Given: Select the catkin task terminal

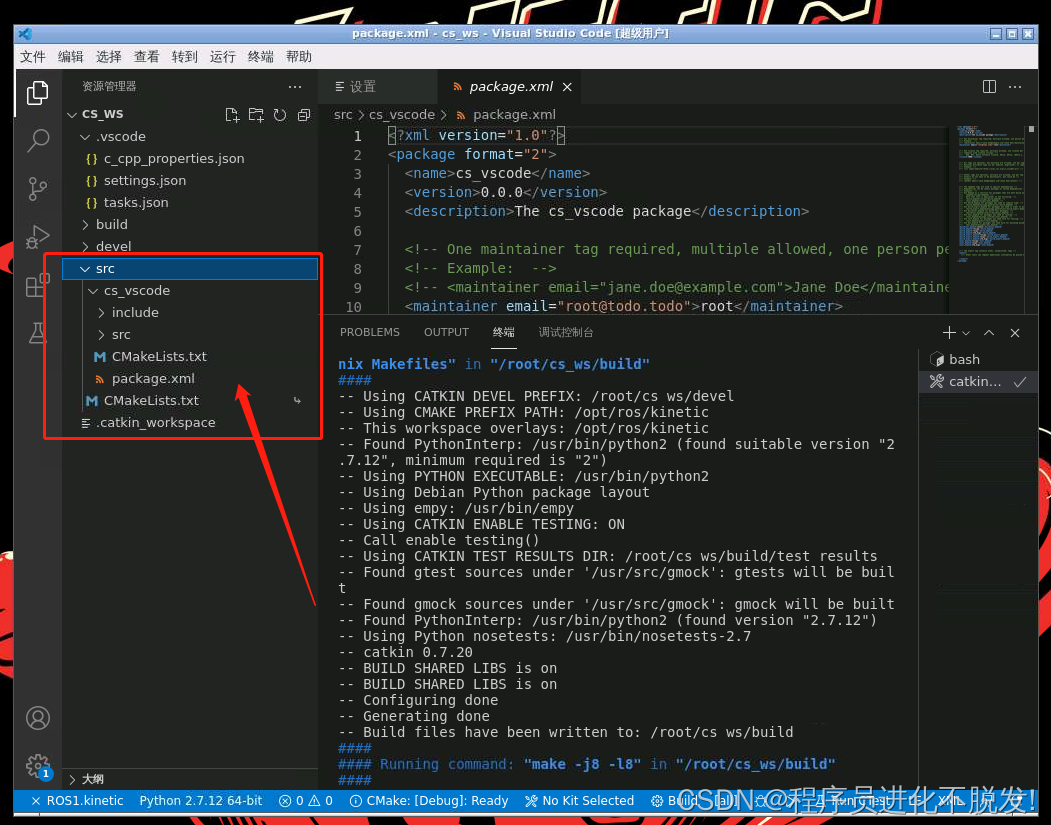Looking at the screenshot, I should tap(977, 381).
